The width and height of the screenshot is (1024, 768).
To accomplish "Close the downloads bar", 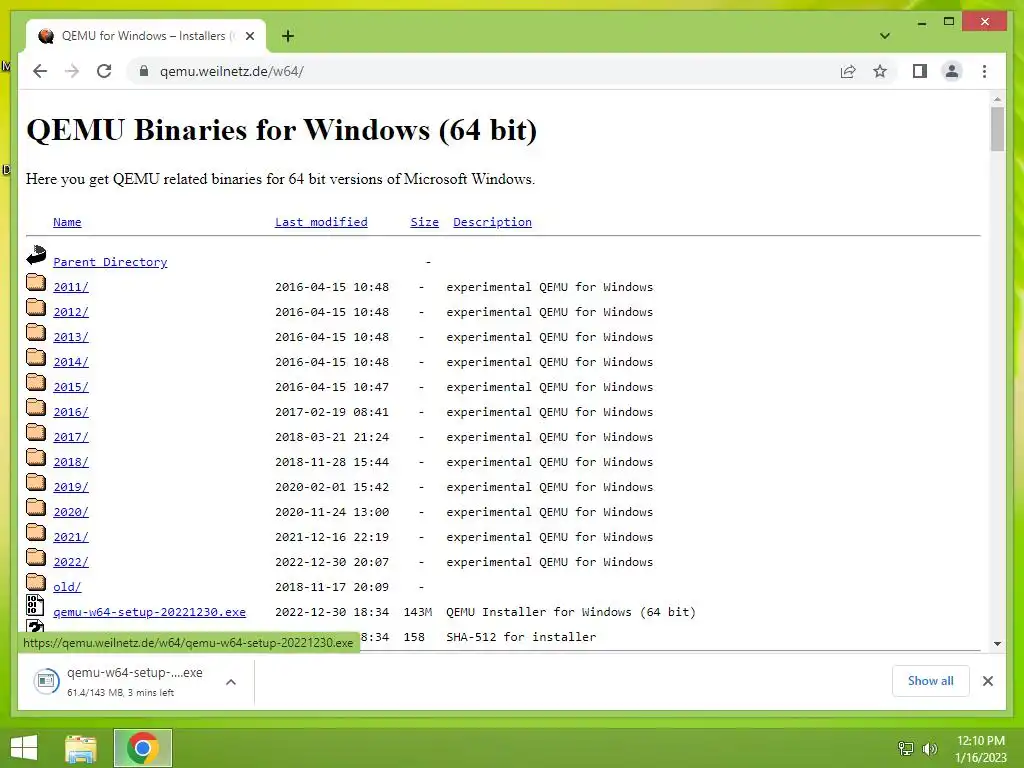I will tap(987, 681).
